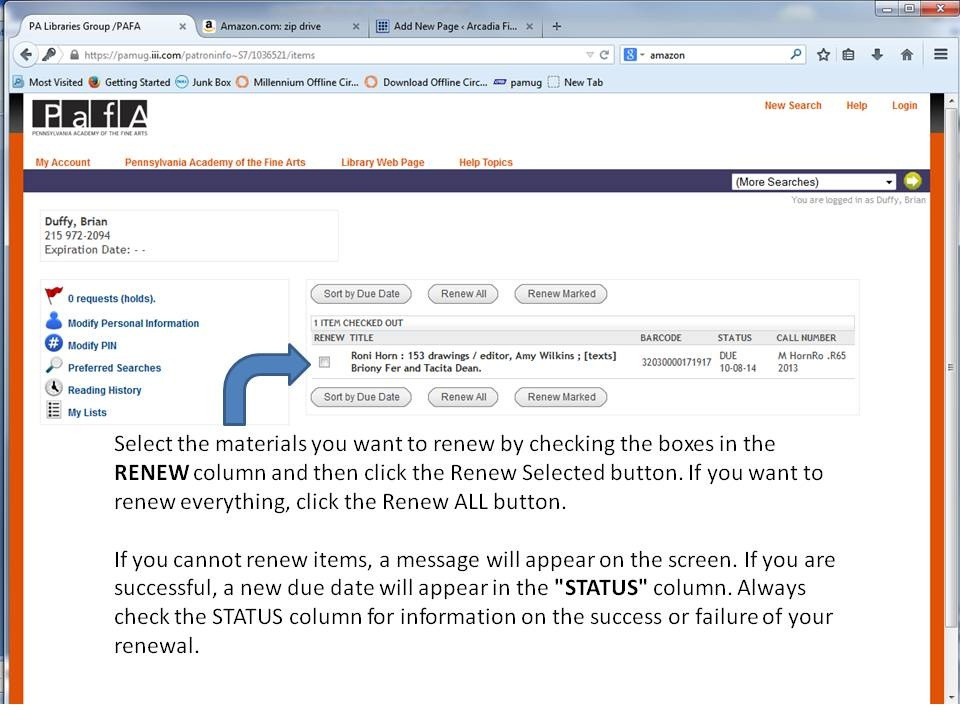Click the Modify PIN number icon

point(53,345)
